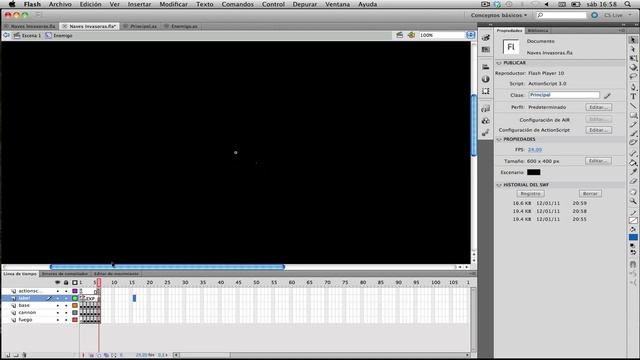
Task: Click Editar button next to Perfil
Action: click(598, 107)
